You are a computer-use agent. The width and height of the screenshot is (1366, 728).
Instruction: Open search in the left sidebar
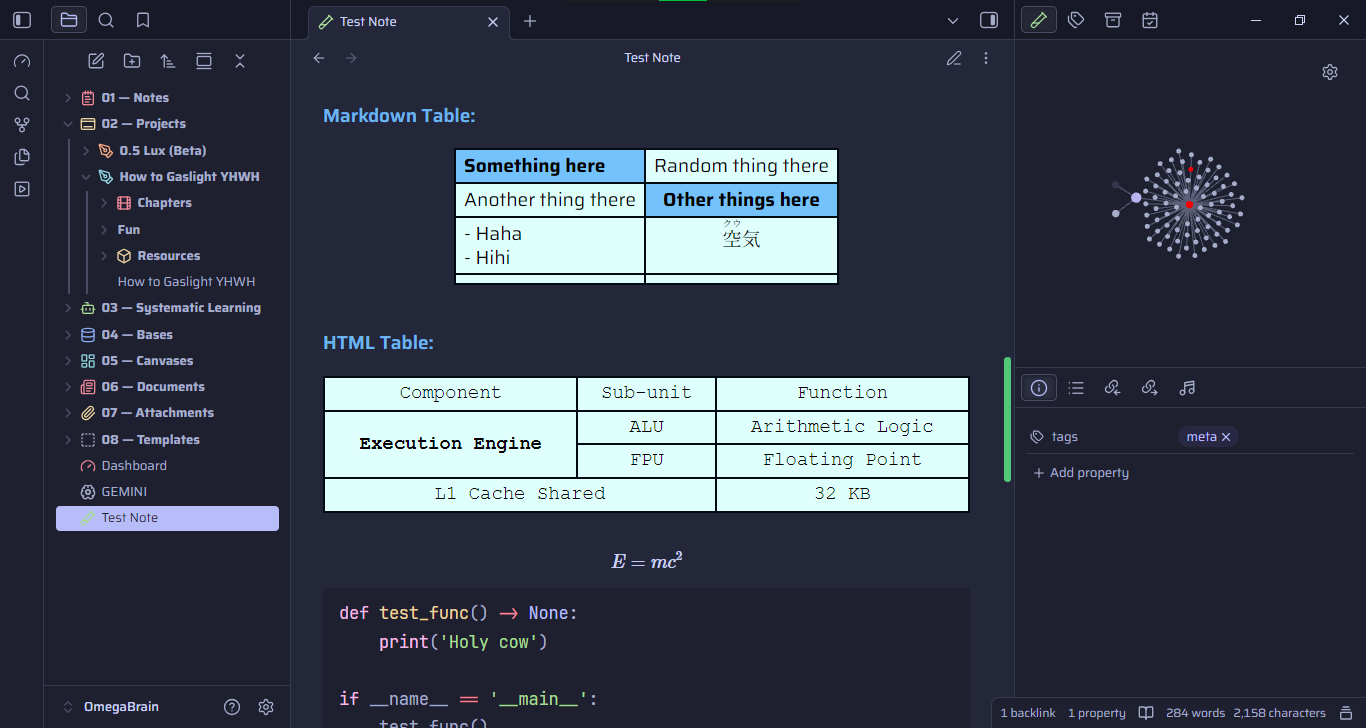click(x=106, y=20)
